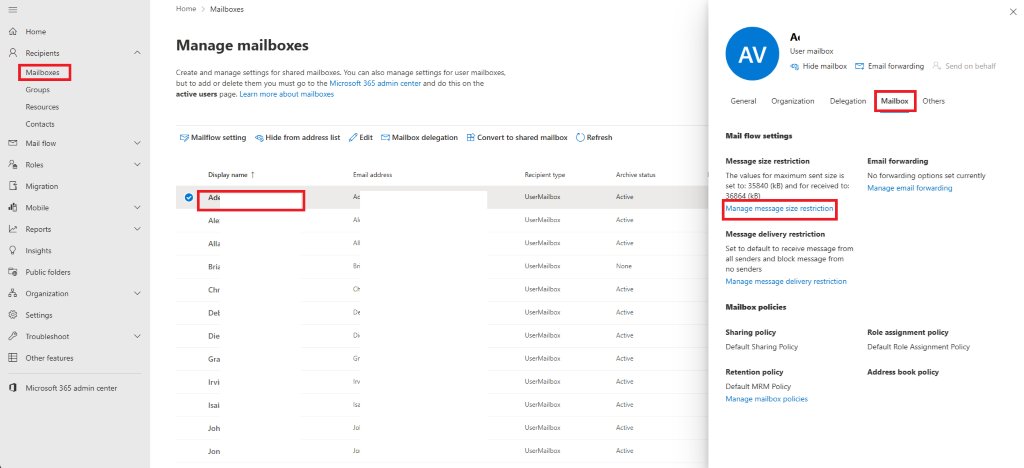1024x468 pixels.
Task: Click the Roles icon in sidebar
Action: (12, 164)
